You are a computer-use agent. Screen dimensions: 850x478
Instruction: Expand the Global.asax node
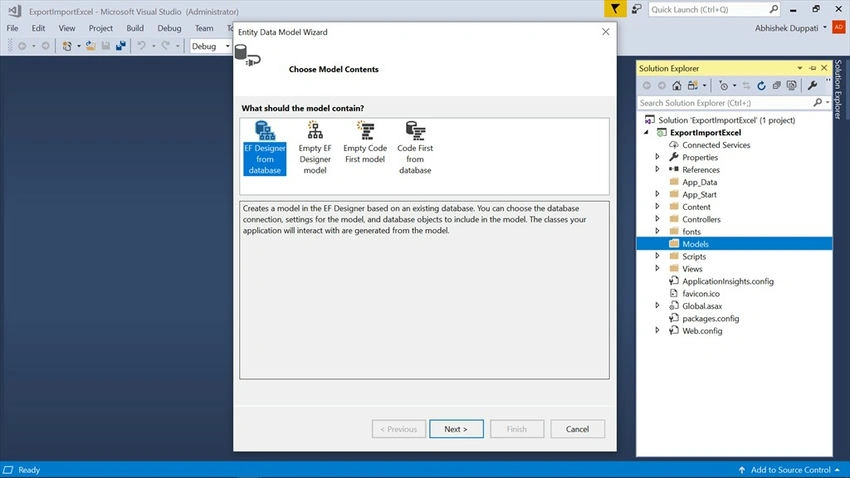[658, 306]
